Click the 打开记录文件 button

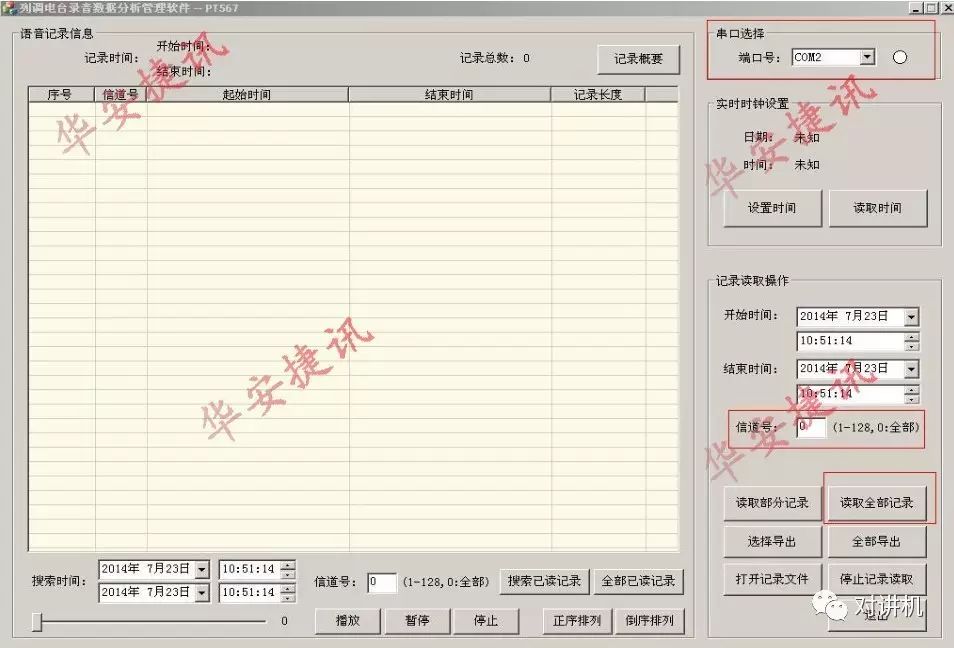point(772,579)
